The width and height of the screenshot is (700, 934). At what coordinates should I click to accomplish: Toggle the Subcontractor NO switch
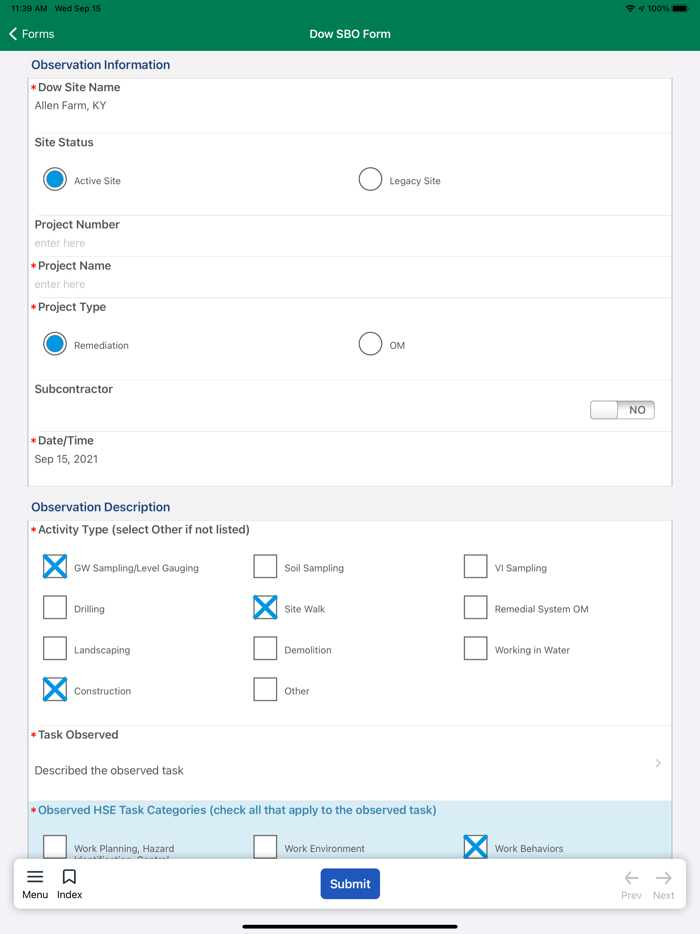point(622,410)
